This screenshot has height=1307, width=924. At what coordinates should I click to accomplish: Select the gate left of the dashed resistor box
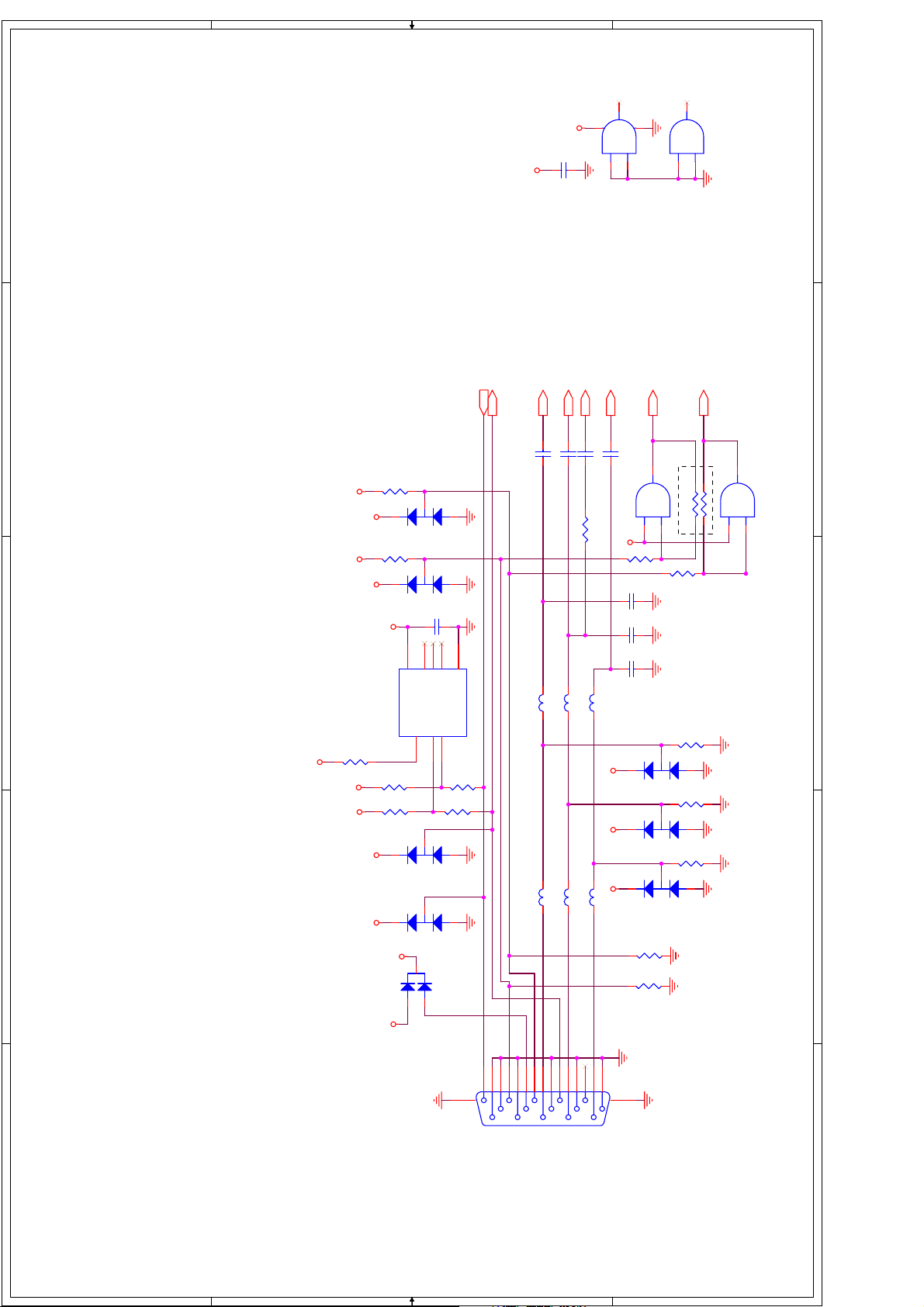653,500
